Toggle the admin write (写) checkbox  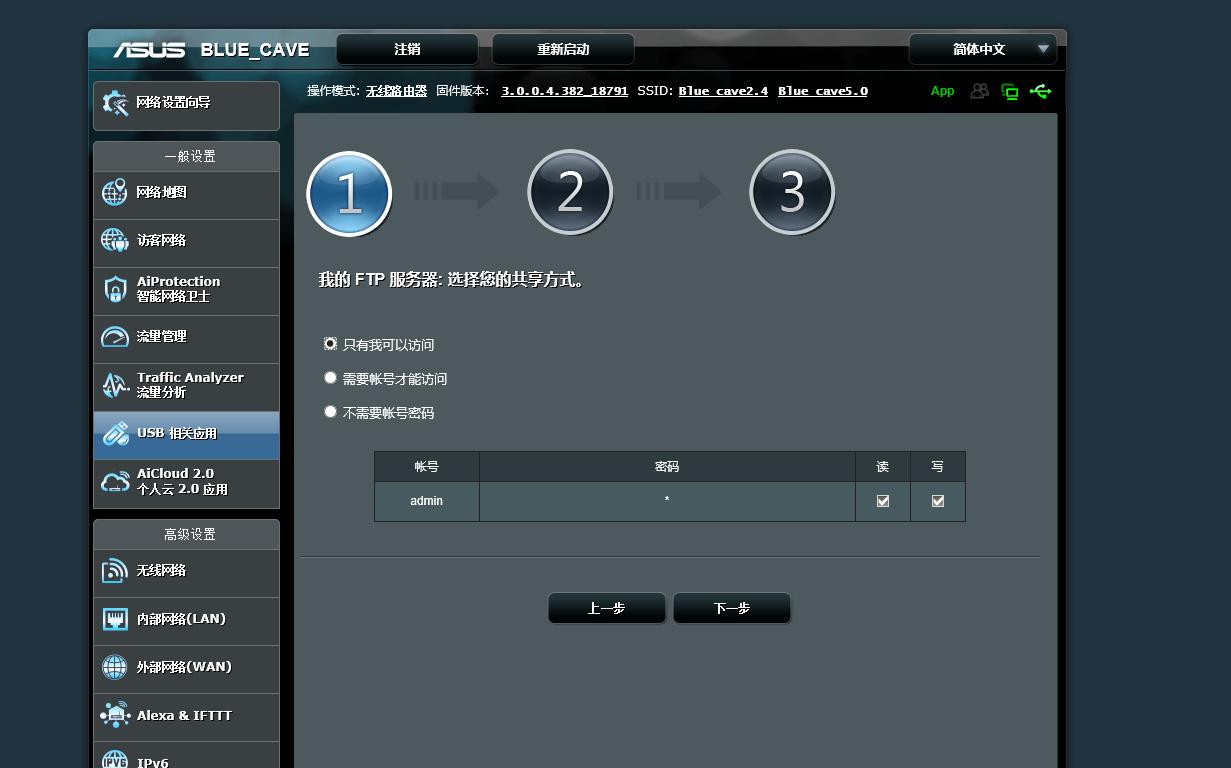pyautogui.click(x=938, y=501)
